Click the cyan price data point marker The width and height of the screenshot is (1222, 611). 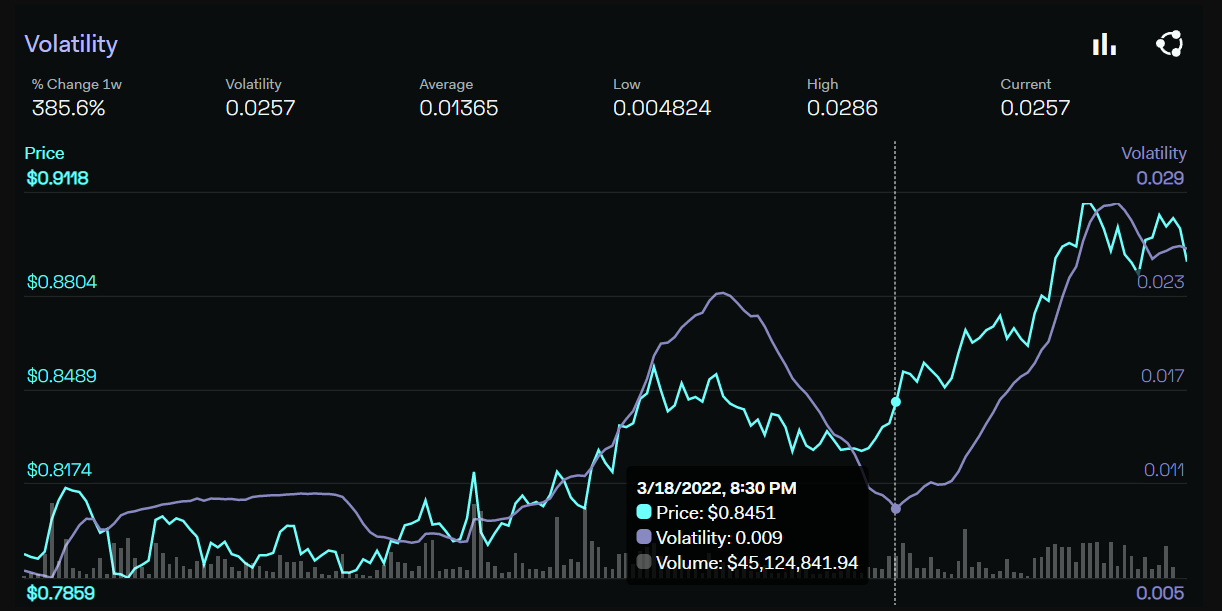[x=896, y=402]
